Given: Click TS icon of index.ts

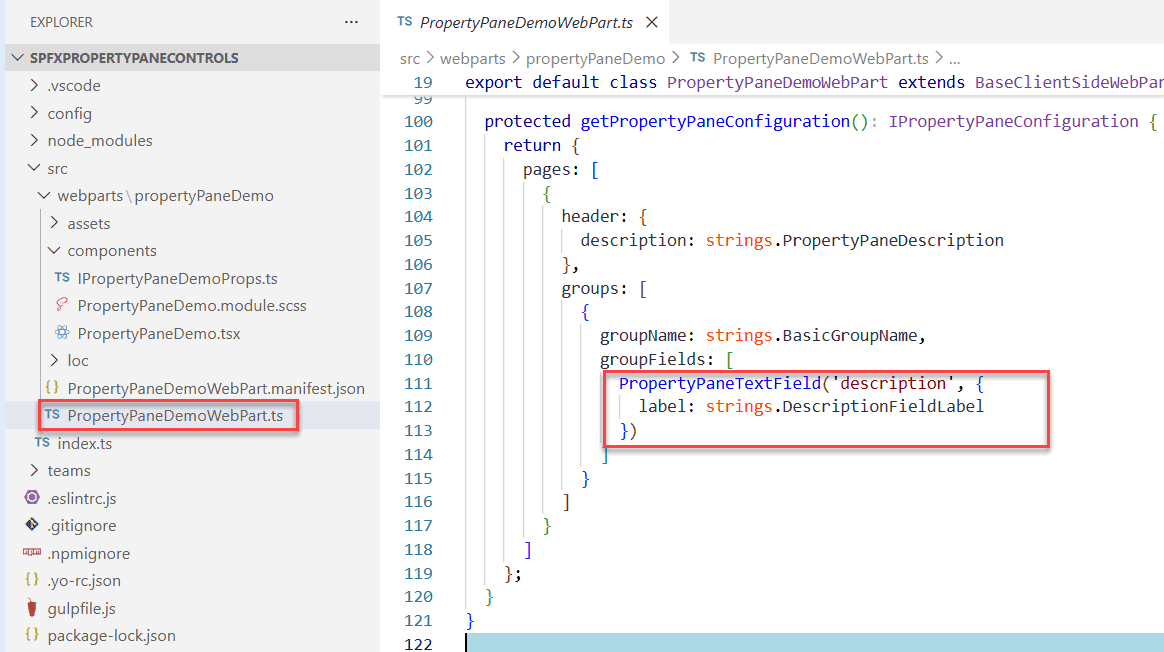Looking at the screenshot, I should click(x=42, y=443).
